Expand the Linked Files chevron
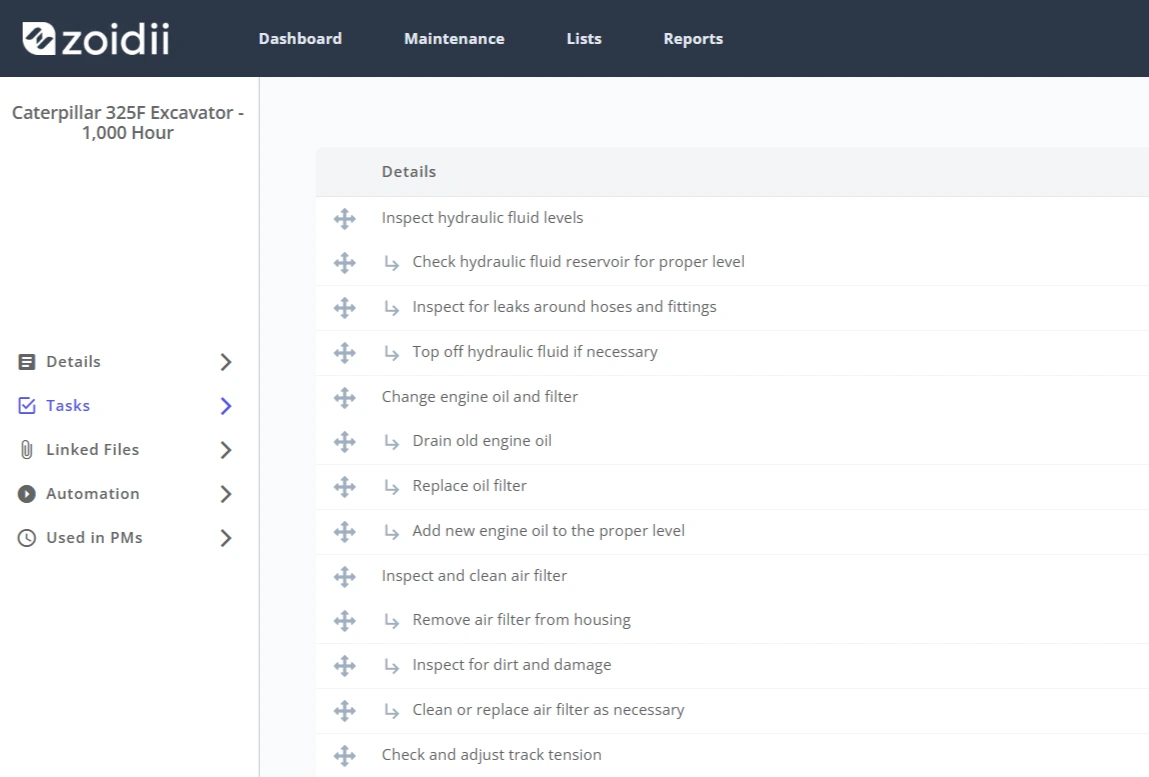 click(x=226, y=450)
